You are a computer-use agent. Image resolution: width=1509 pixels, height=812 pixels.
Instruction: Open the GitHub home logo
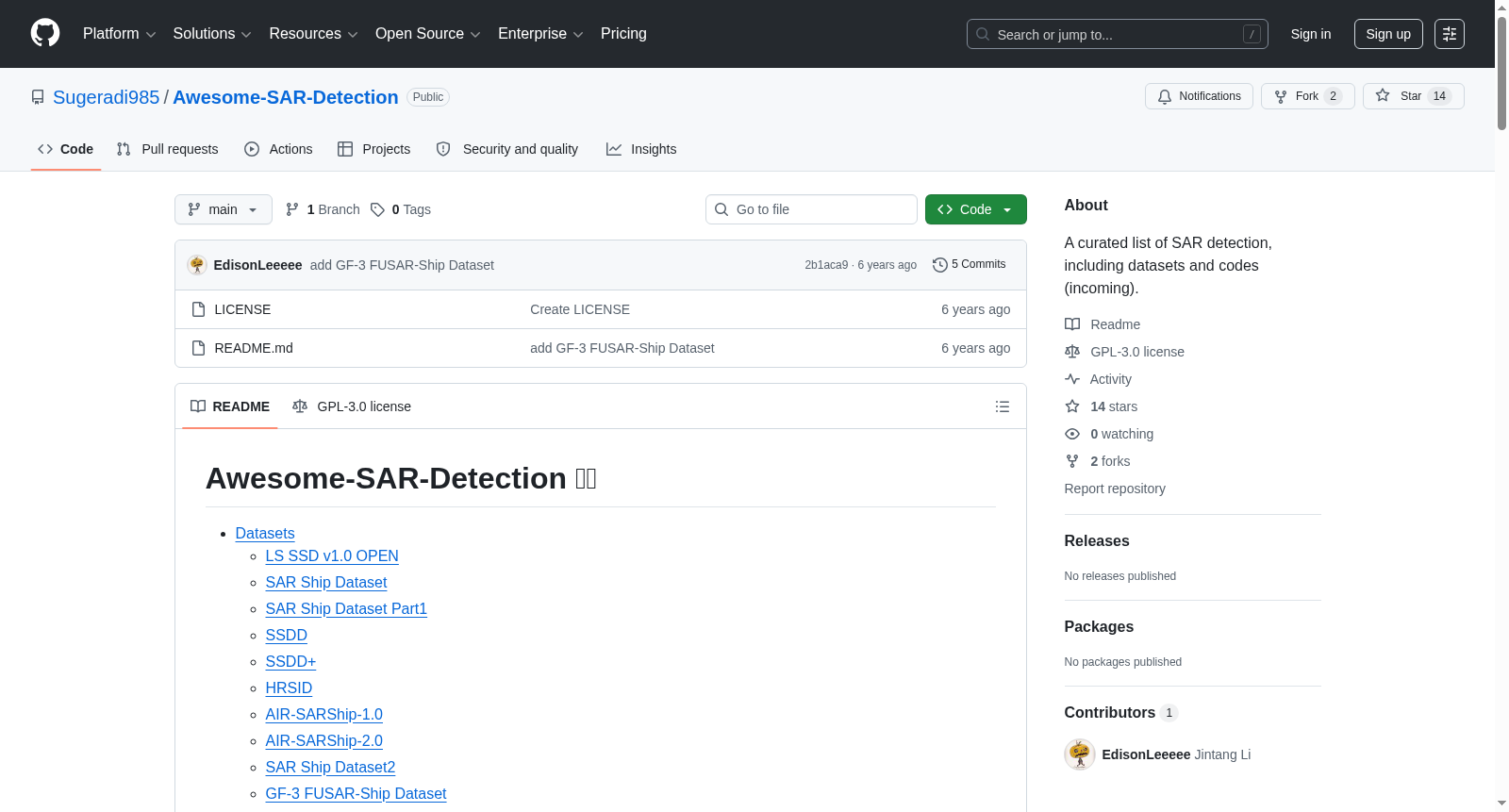(45, 33)
